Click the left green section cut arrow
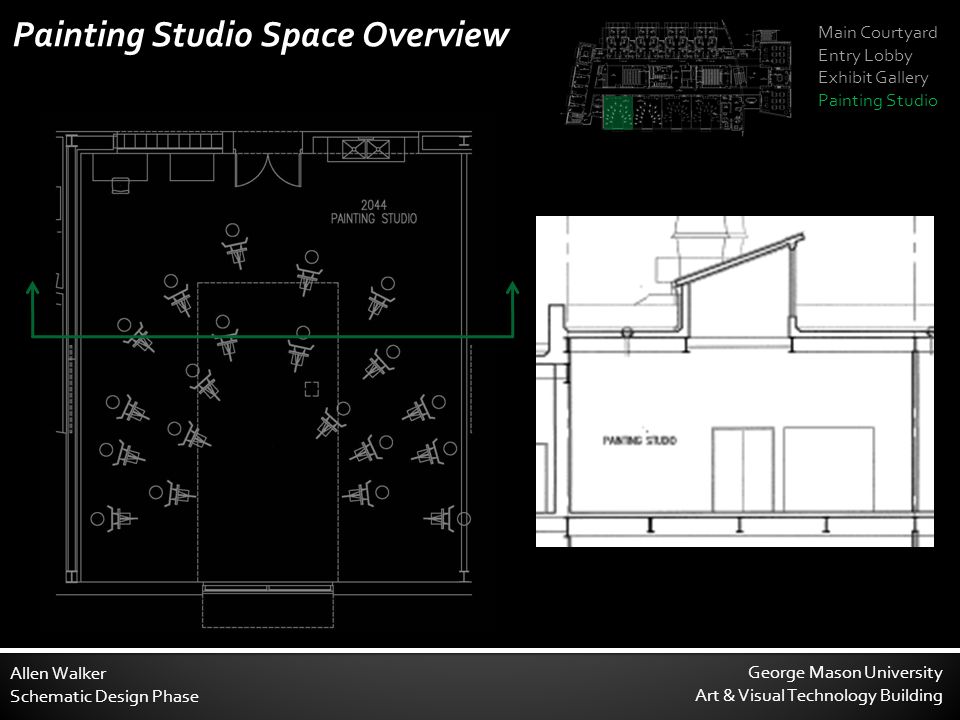Viewport: 960px width, 720px height. 32,309
